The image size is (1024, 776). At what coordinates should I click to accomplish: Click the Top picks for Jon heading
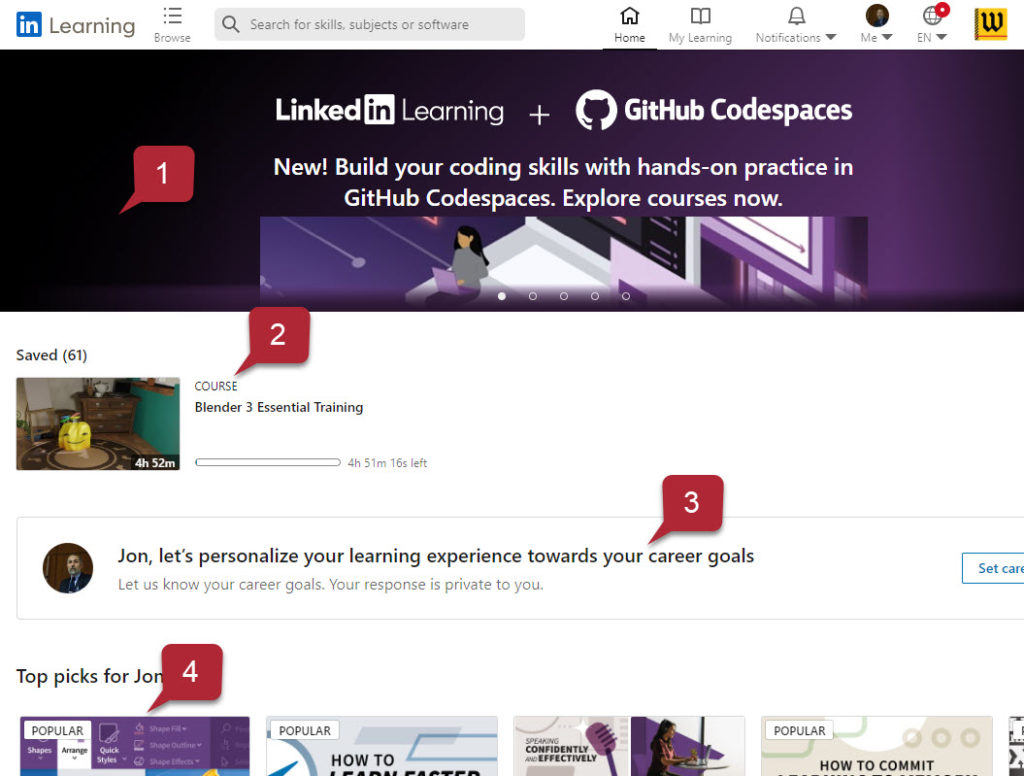tap(89, 676)
